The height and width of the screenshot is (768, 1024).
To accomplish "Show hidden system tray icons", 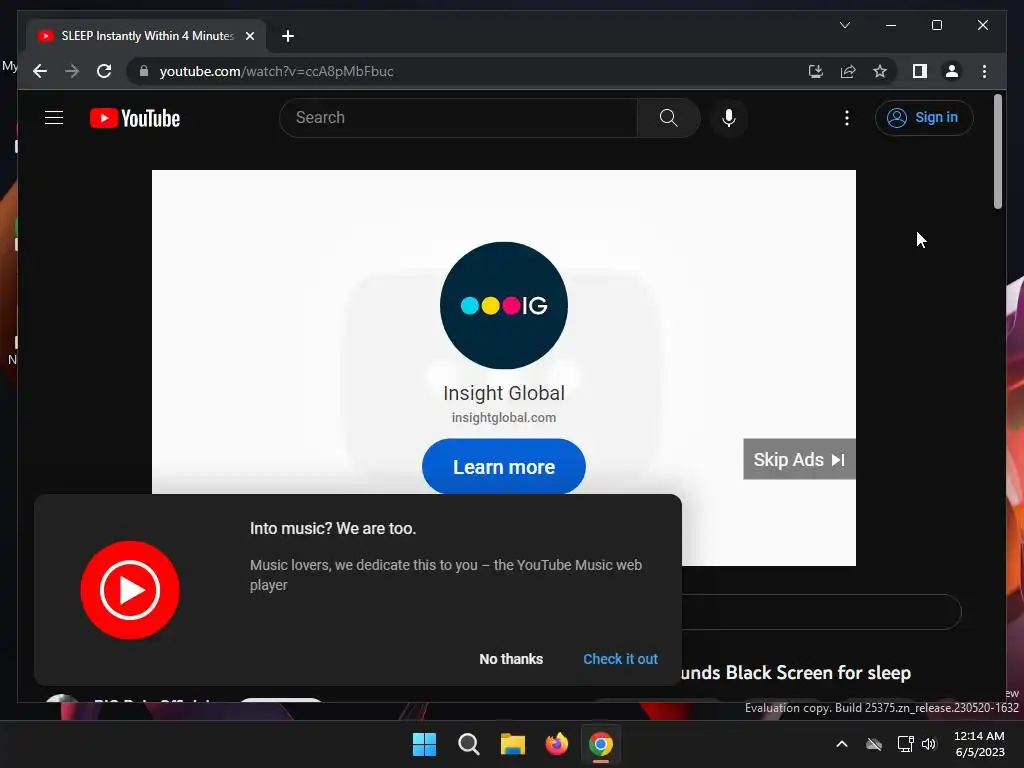I will point(842,744).
